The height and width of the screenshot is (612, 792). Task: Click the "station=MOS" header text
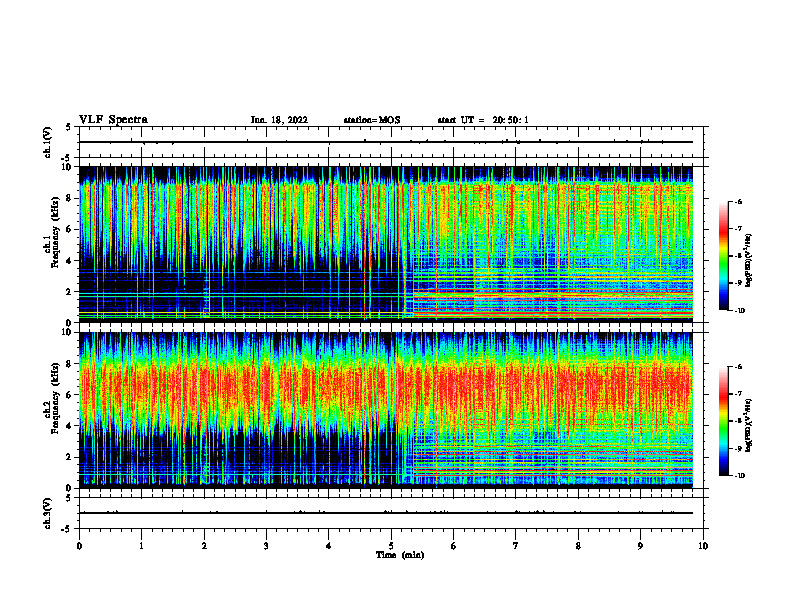(x=372, y=120)
